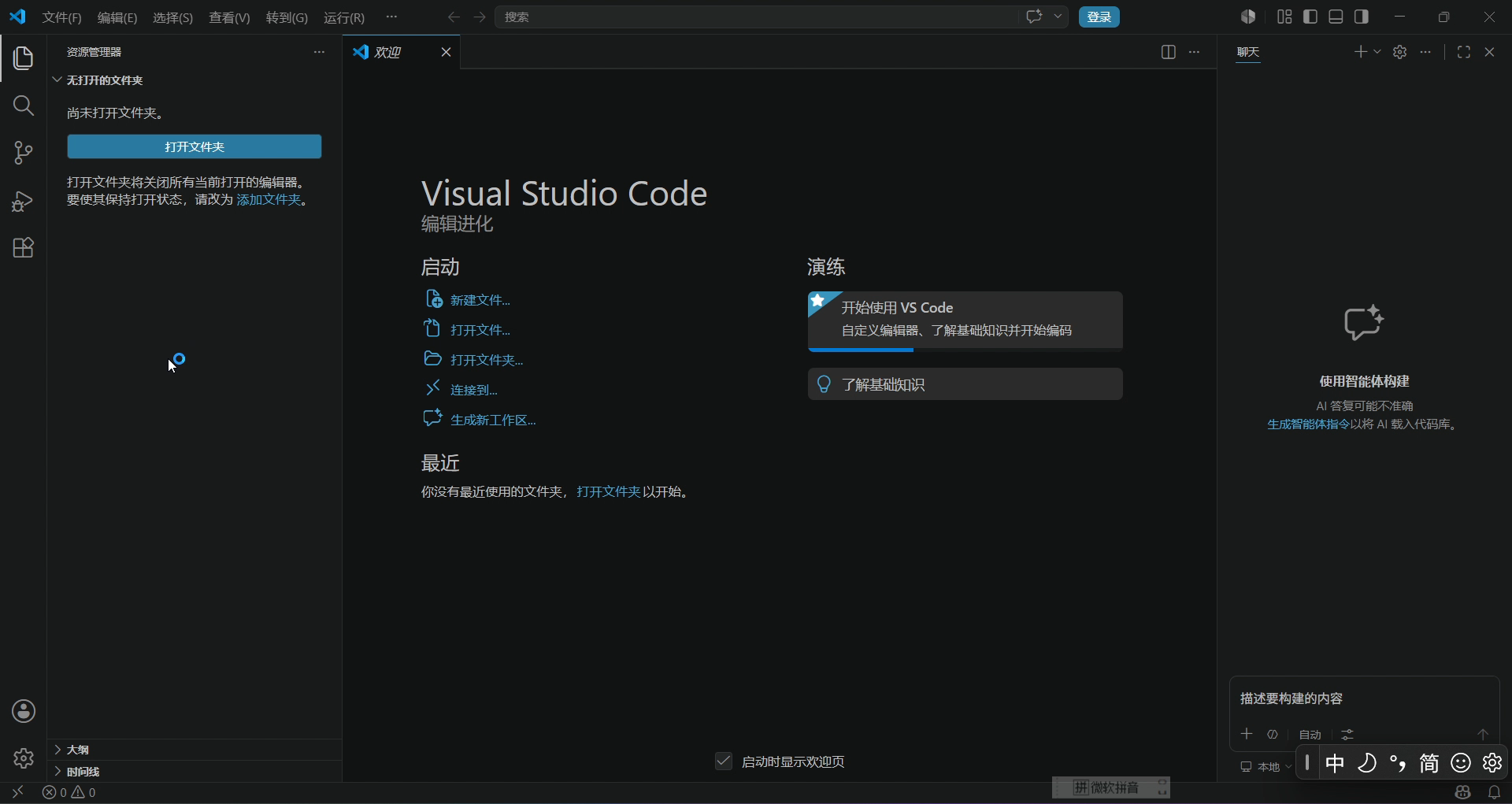Select the 欢迎 editor tab
Image resolution: width=1512 pixels, height=804 pixels.
click(x=401, y=52)
